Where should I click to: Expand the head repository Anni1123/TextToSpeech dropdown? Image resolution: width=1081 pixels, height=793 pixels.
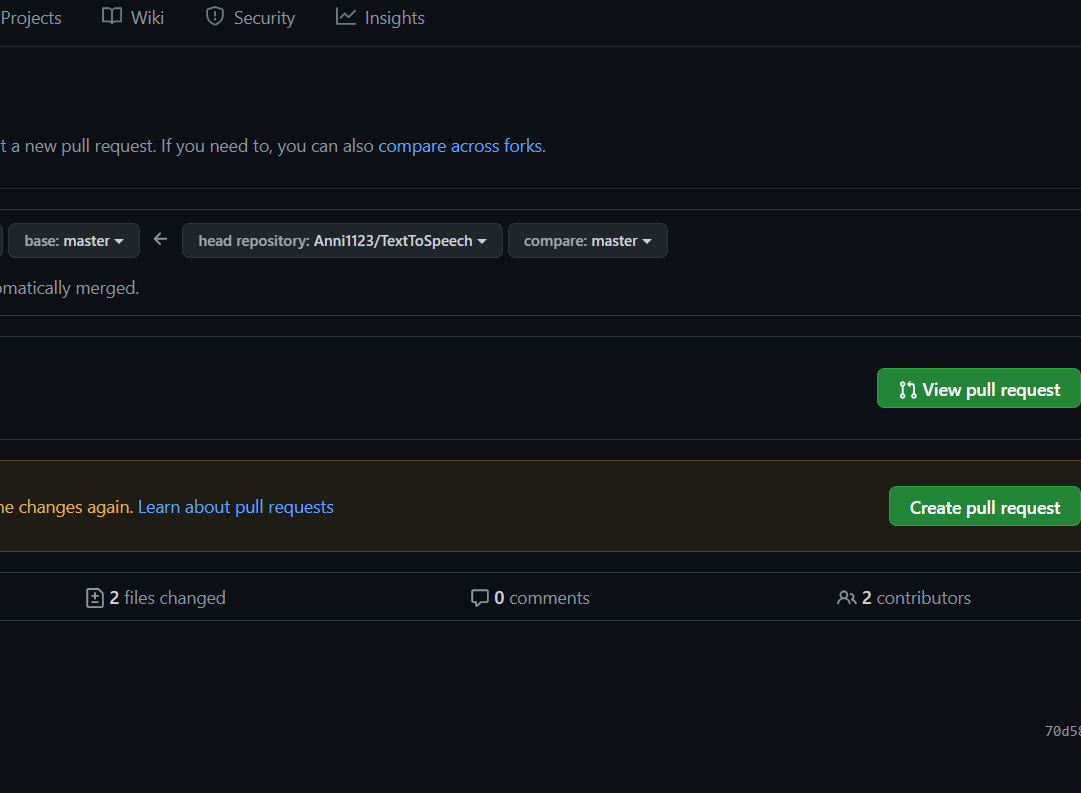342,241
